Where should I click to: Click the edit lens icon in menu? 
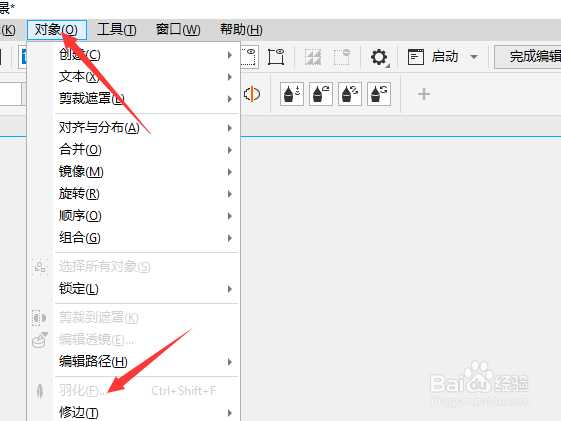click(x=39, y=340)
